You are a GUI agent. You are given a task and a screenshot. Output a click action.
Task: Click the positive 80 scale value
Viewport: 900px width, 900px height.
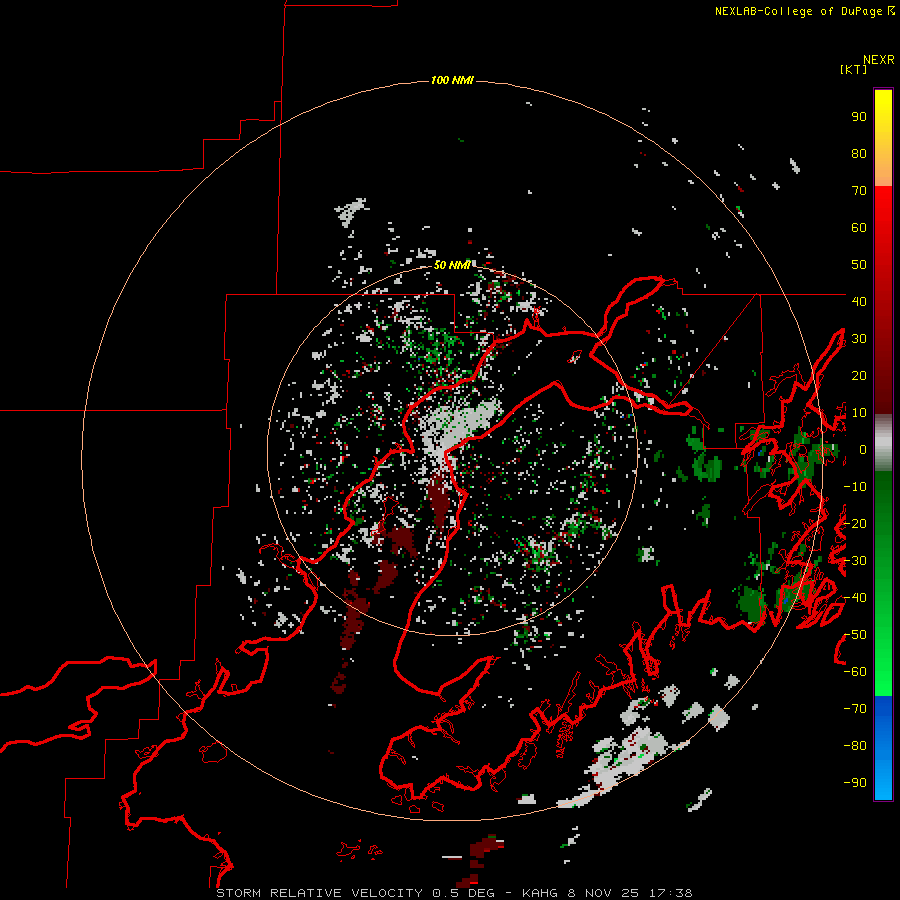[859, 154]
